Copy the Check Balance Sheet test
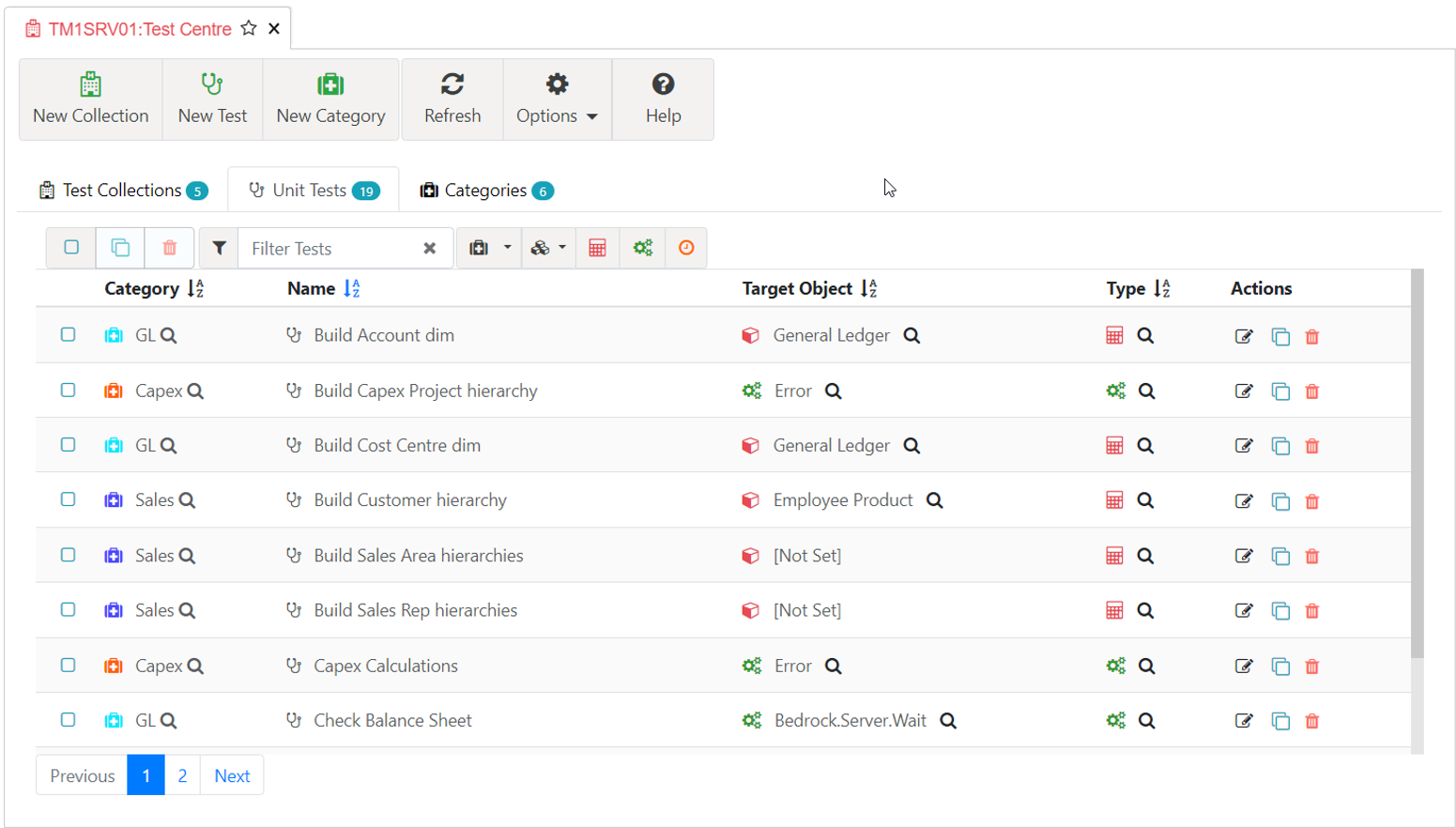The height and width of the screenshot is (828, 1456). coord(1280,721)
